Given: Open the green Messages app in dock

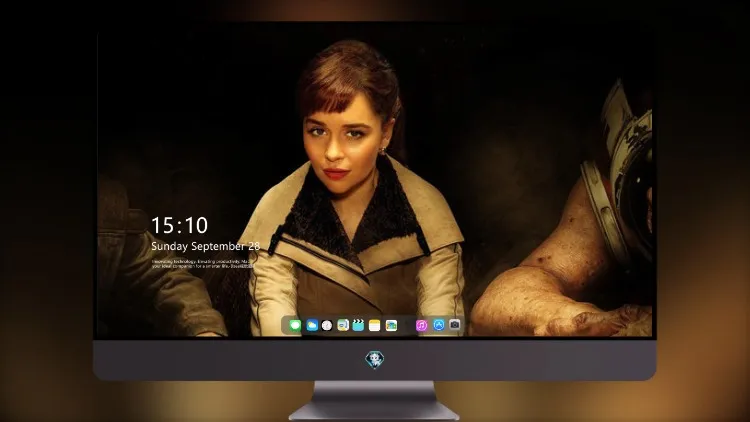Looking at the screenshot, I should pyautogui.click(x=295, y=325).
